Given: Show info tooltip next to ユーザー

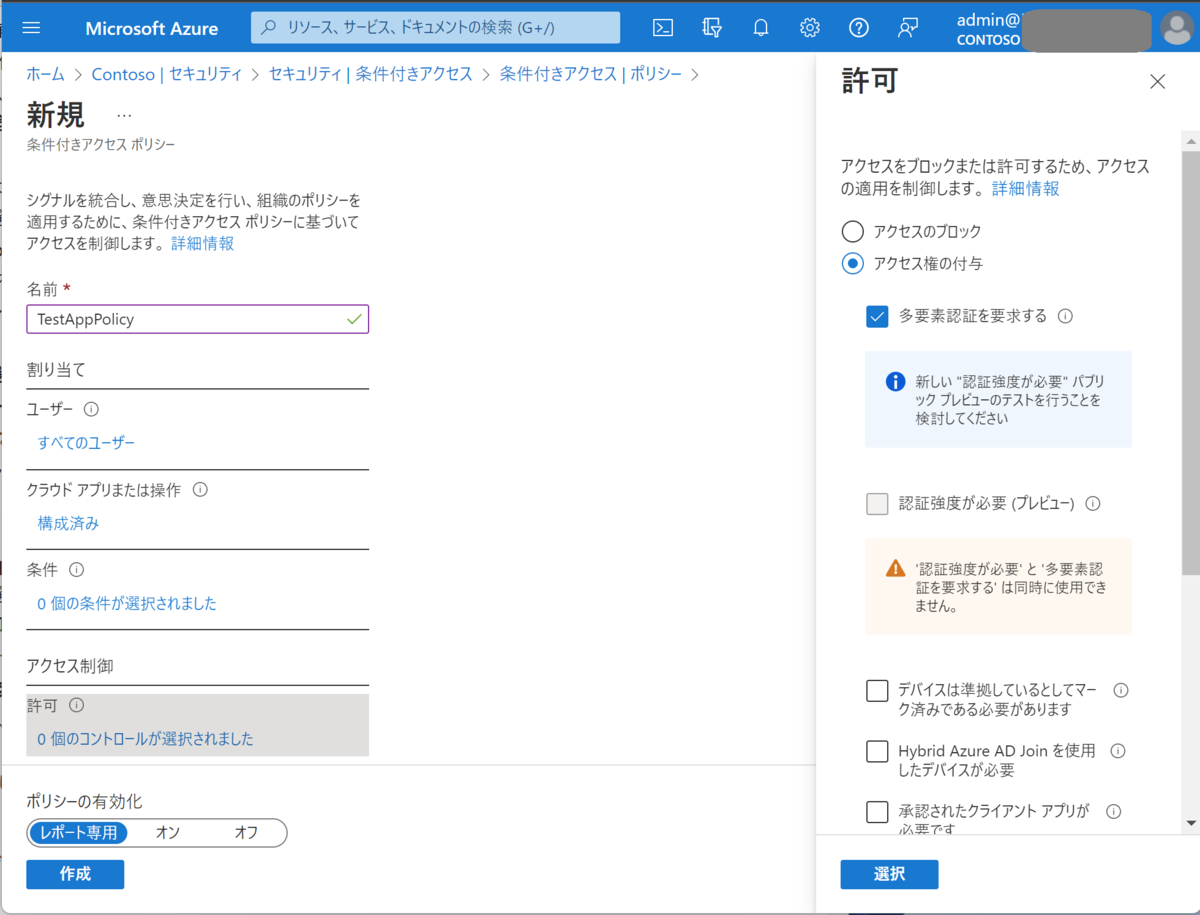Looking at the screenshot, I should pos(91,409).
